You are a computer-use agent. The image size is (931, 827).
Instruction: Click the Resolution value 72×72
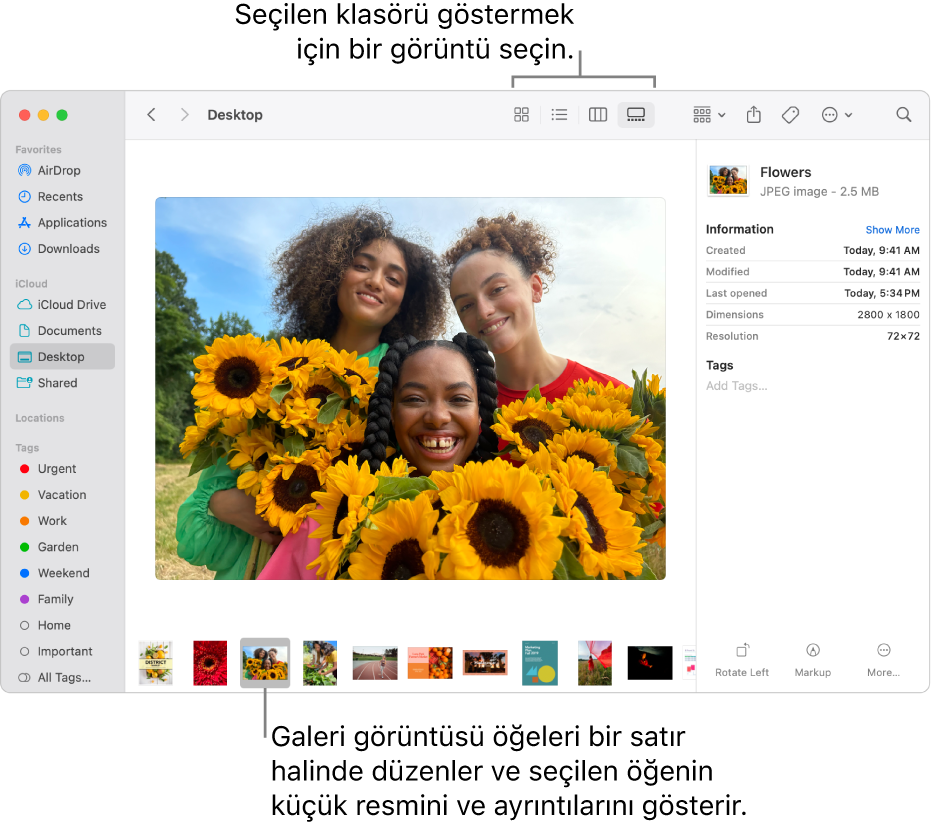point(903,336)
